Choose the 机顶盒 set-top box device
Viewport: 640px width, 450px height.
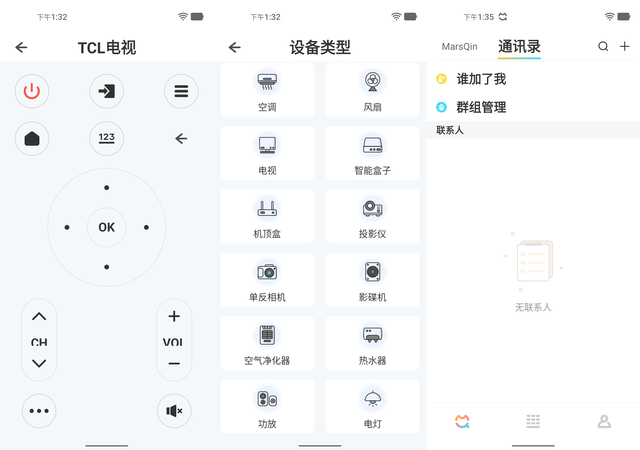click(267, 216)
